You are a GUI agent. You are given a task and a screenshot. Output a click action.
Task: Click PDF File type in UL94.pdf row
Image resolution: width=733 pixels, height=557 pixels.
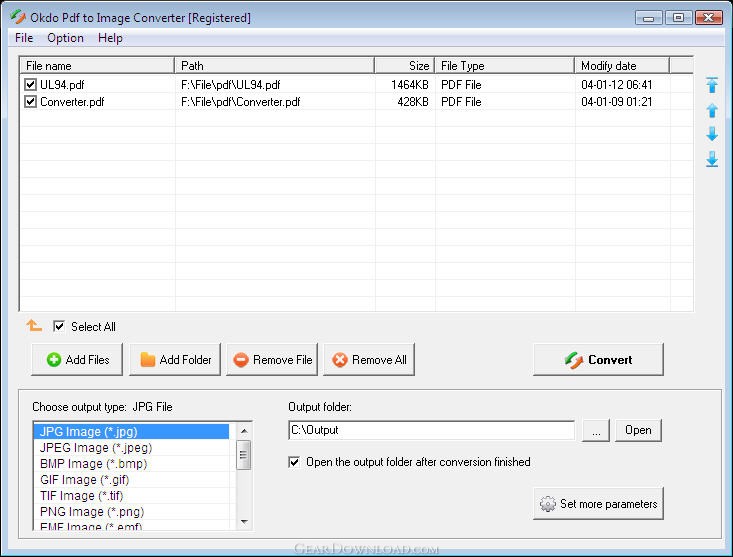point(461,85)
